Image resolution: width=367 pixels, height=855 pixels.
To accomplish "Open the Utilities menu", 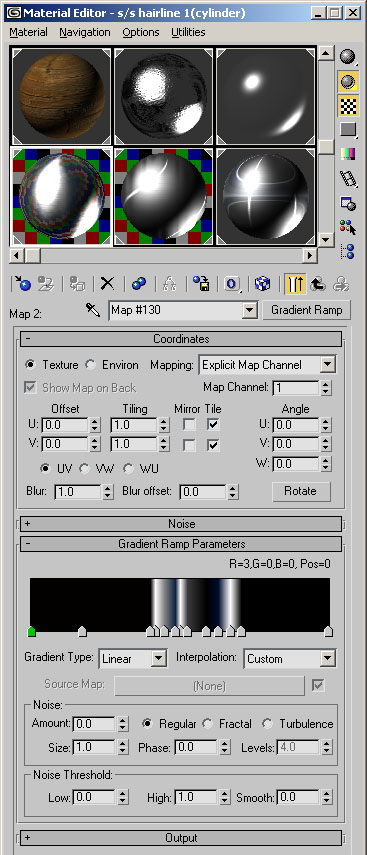I will (x=188, y=32).
